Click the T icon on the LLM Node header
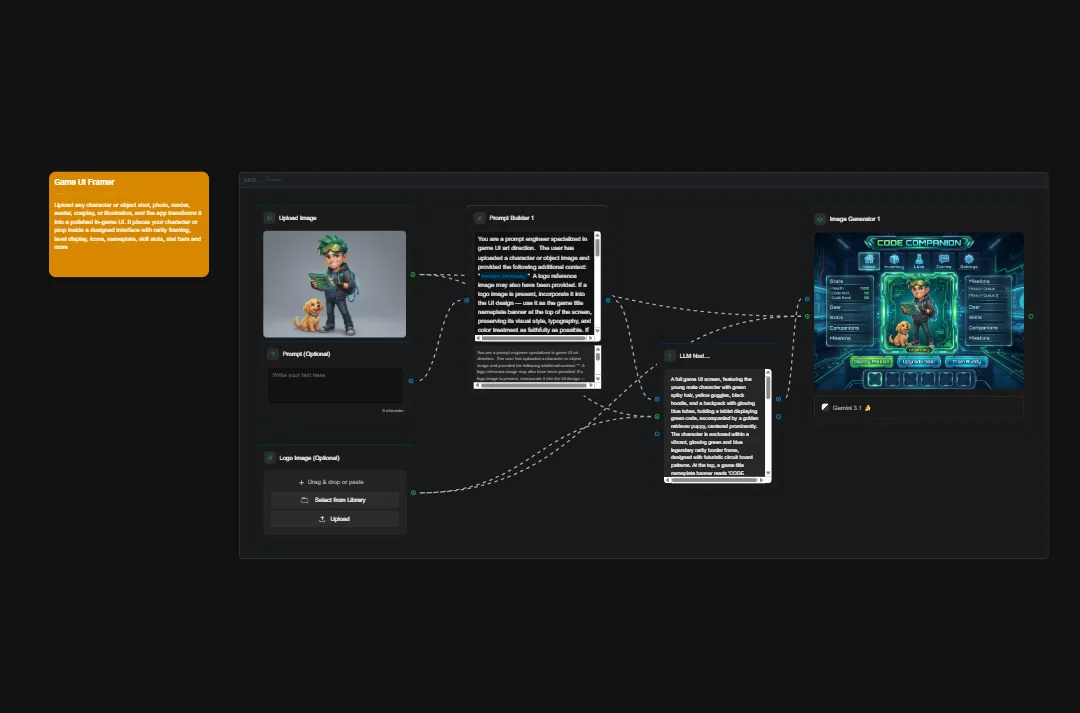The width and height of the screenshot is (1080, 713). point(669,356)
